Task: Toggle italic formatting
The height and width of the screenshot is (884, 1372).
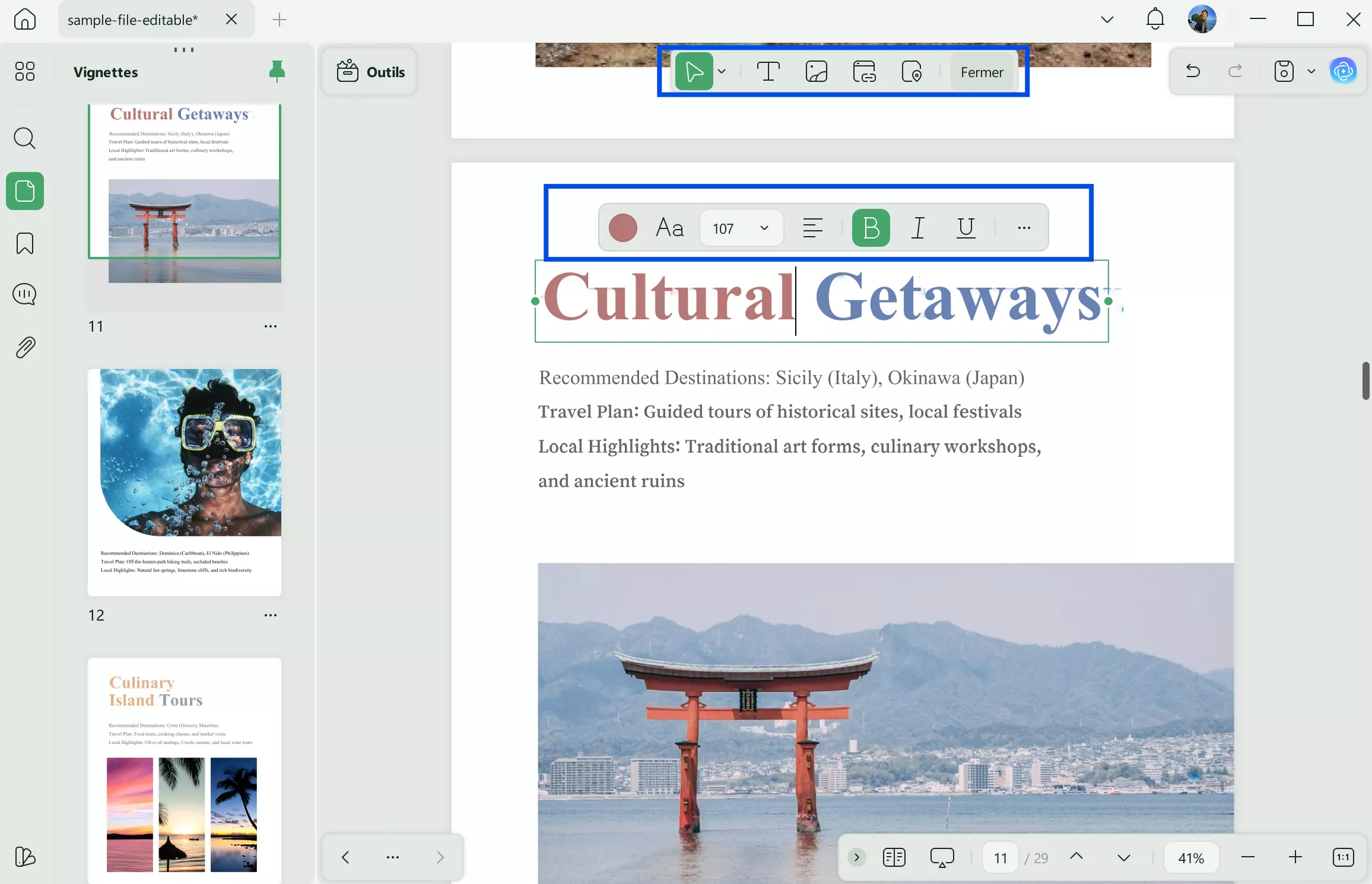Action: (x=918, y=228)
